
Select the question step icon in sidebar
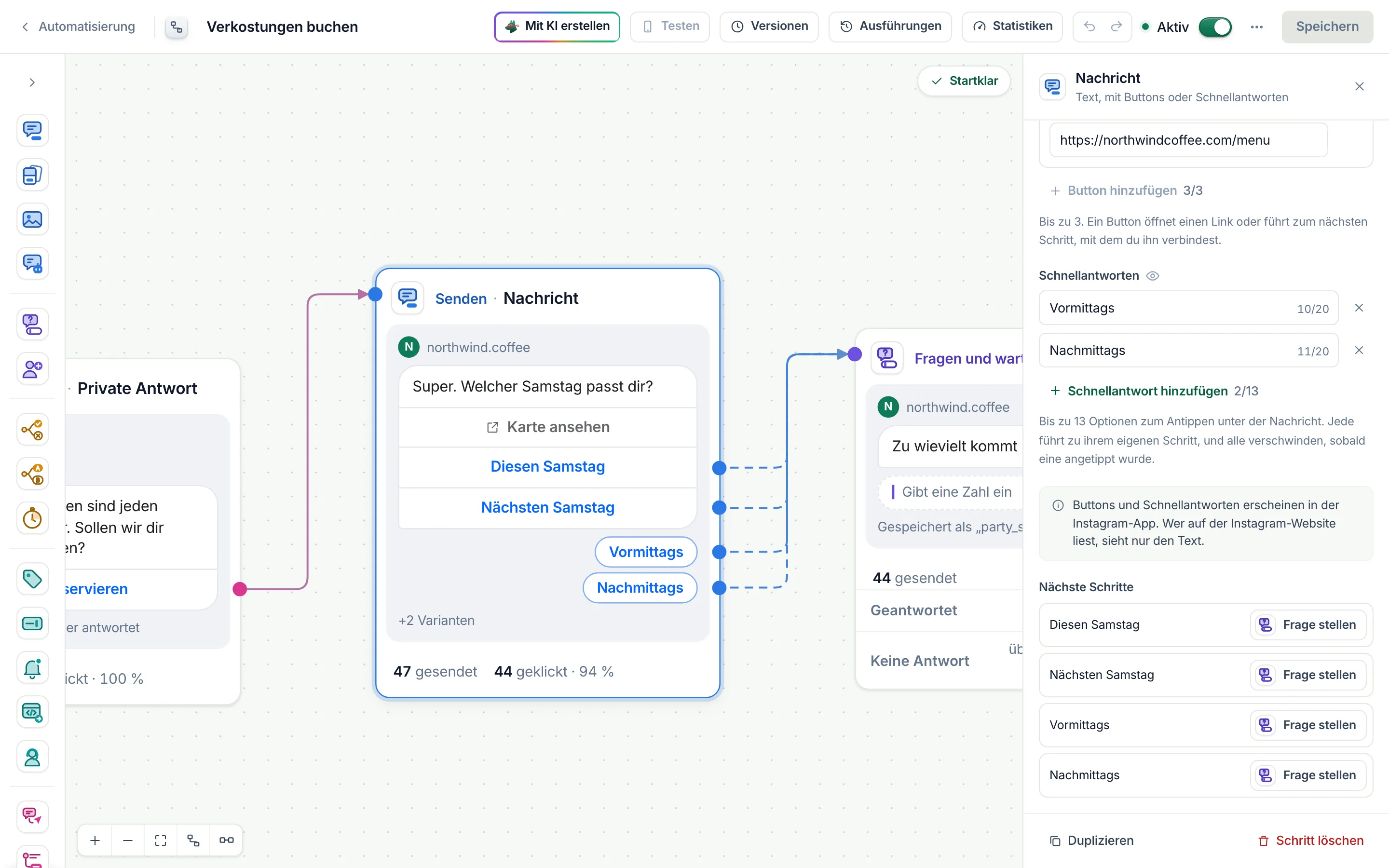point(32,325)
